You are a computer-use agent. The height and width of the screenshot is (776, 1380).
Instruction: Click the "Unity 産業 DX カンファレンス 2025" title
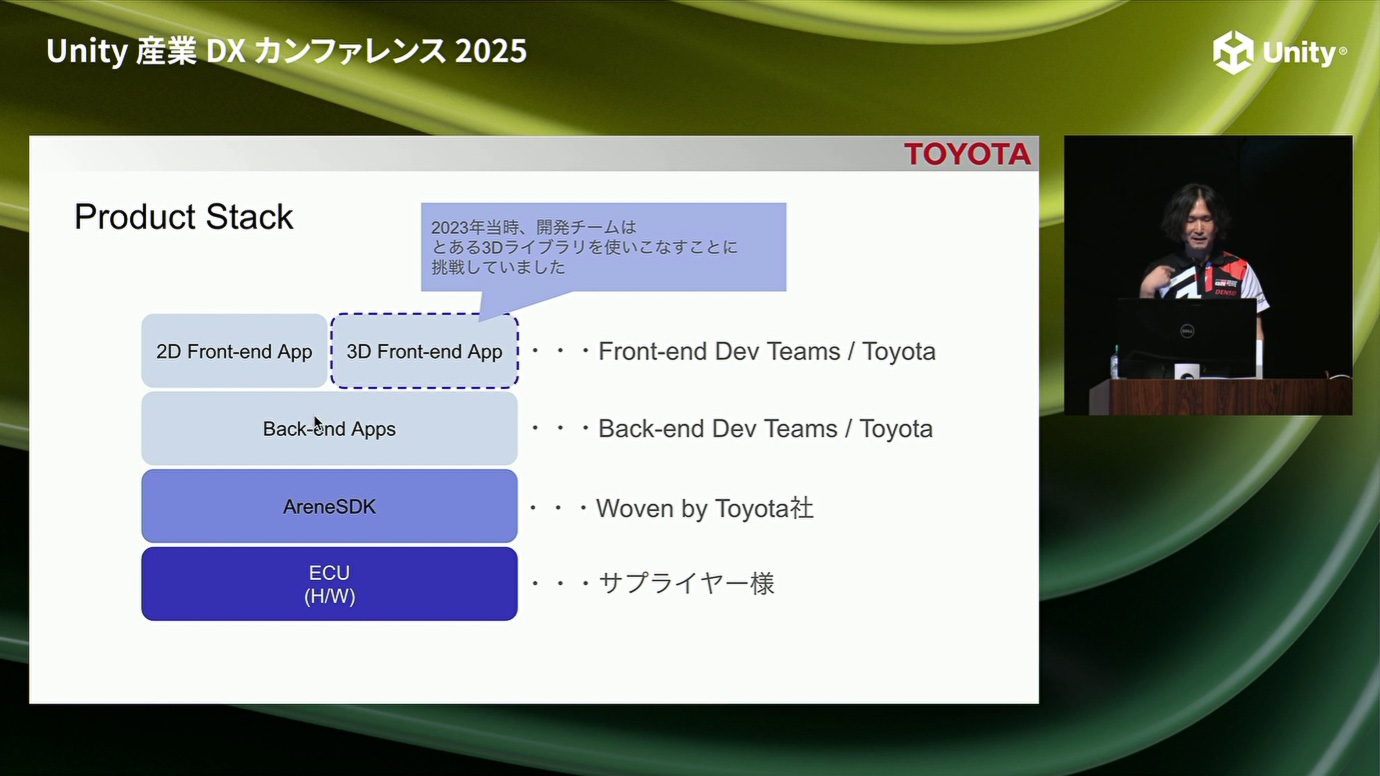(x=287, y=51)
